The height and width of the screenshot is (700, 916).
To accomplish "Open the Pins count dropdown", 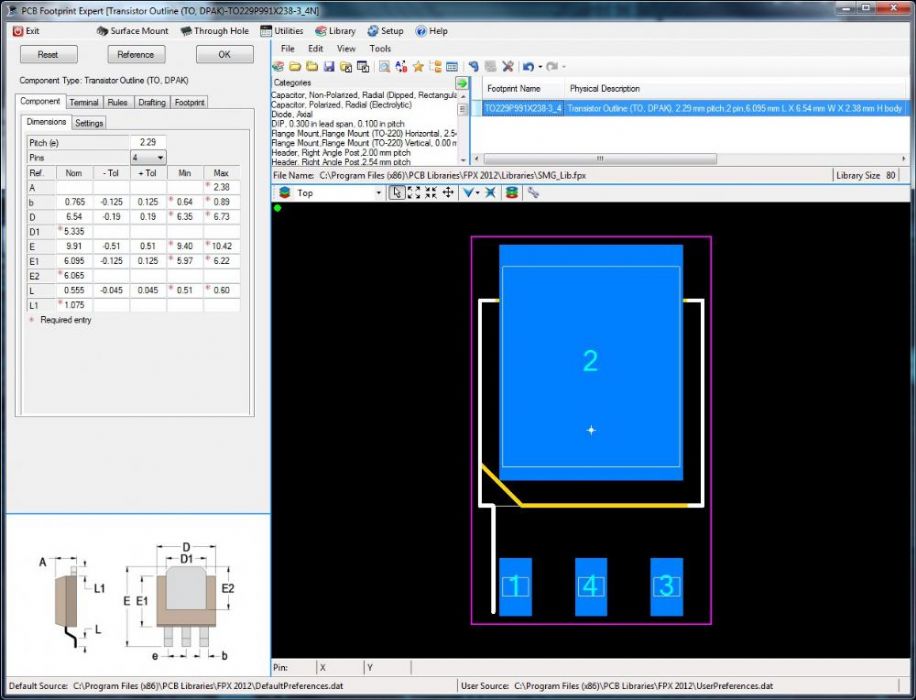I will click(159, 158).
